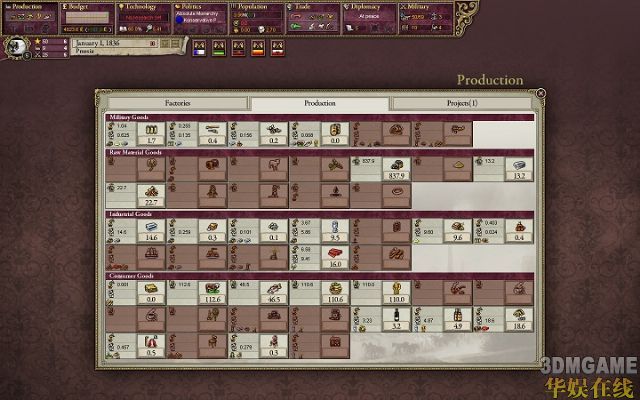Decrease game speed with minus button

176,43
